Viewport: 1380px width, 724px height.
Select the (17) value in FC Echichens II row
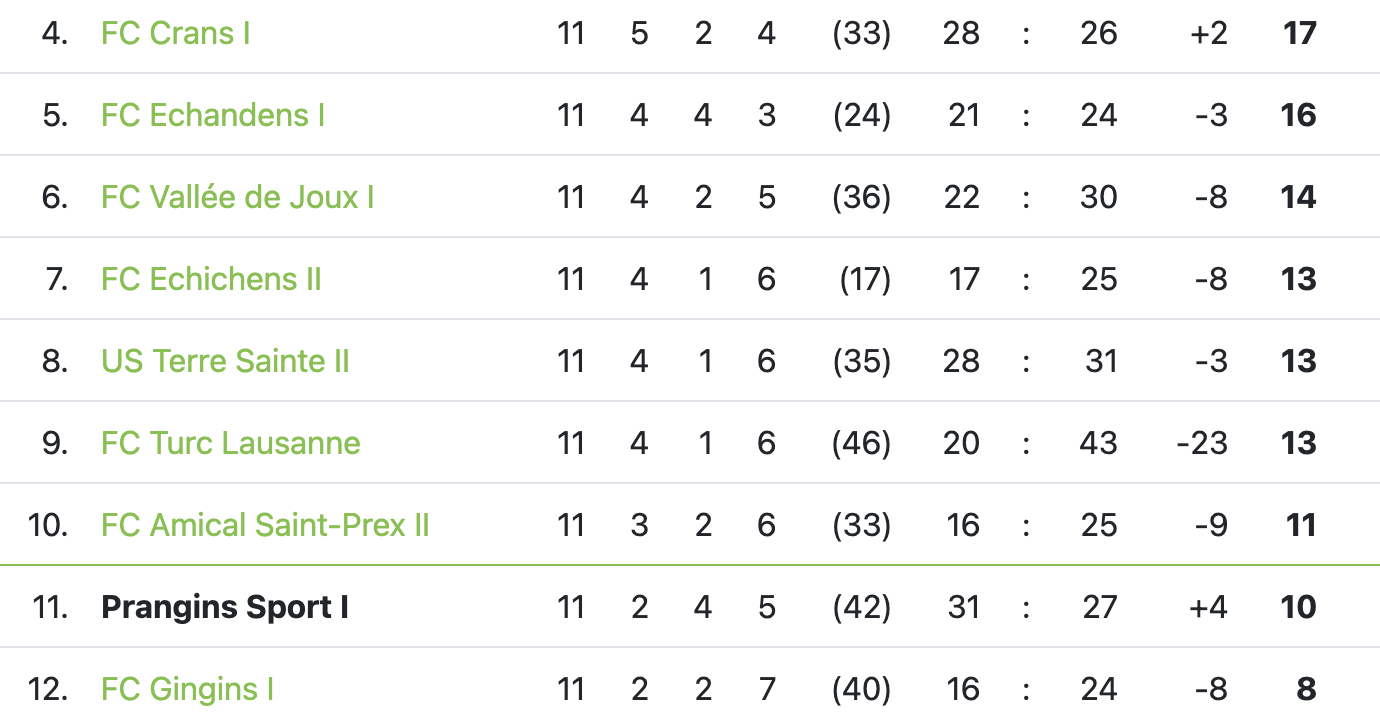865,279
